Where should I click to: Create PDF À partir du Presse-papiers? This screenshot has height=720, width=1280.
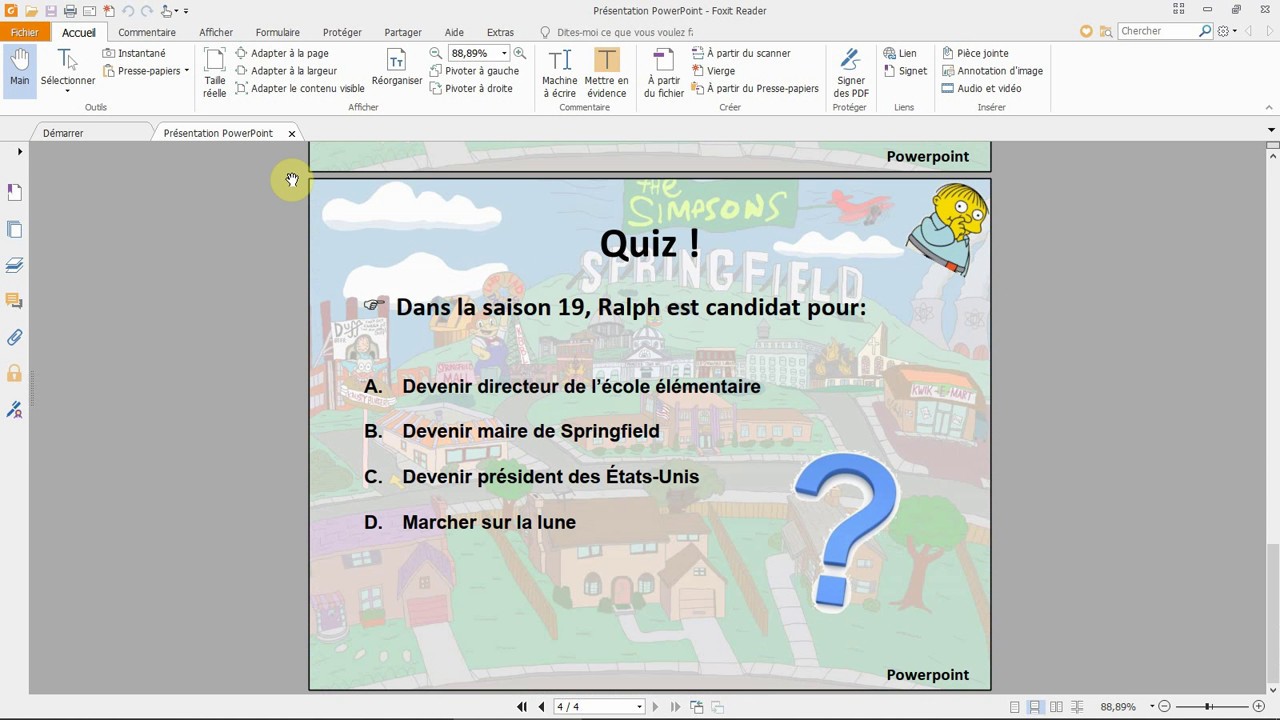(755, 88)
